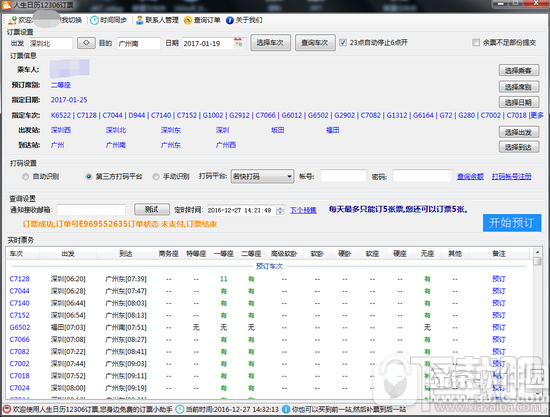Click 选择乘客 button
Viewport: 550px width, 417px height.
(519, 70)
